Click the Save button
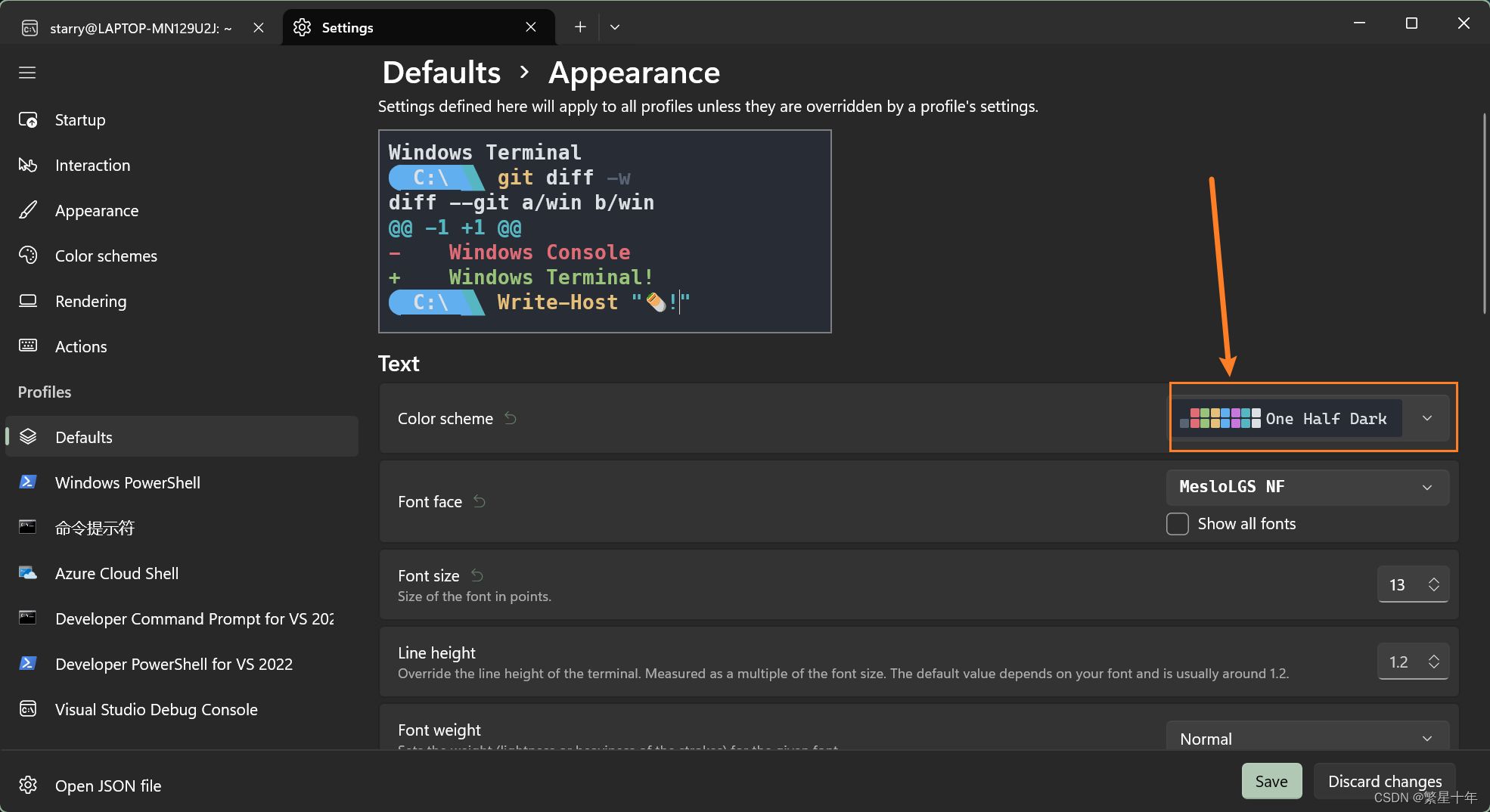Screen dimensions: 1490x812 1271,781
